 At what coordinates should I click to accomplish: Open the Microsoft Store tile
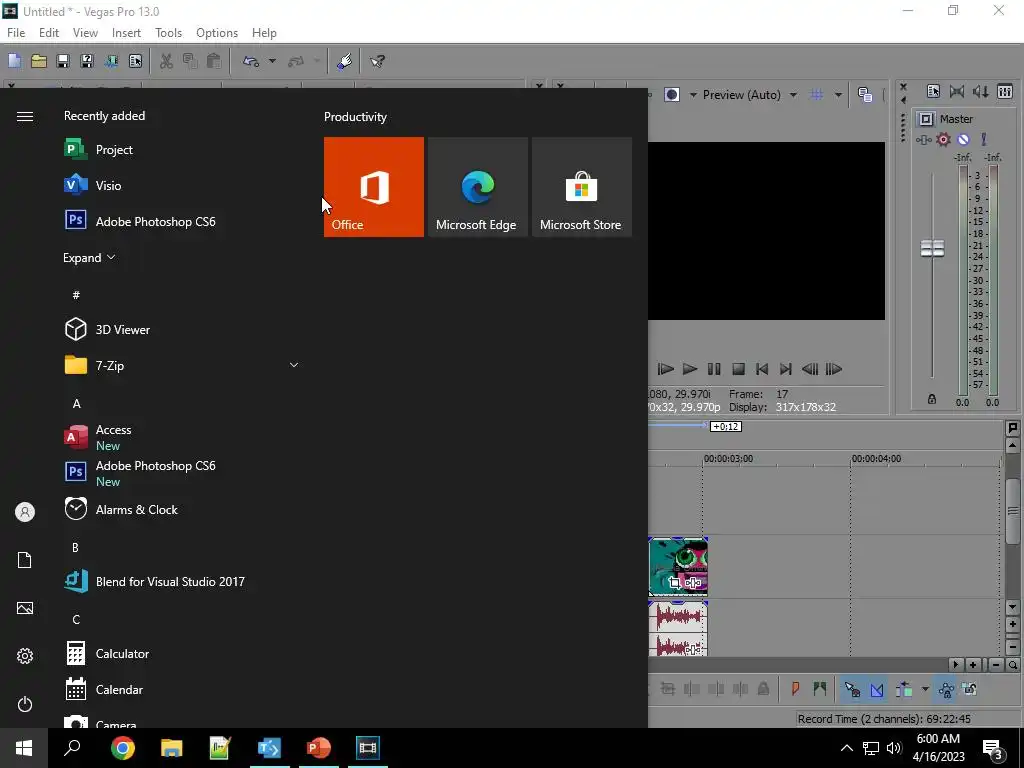coord(582,187)
